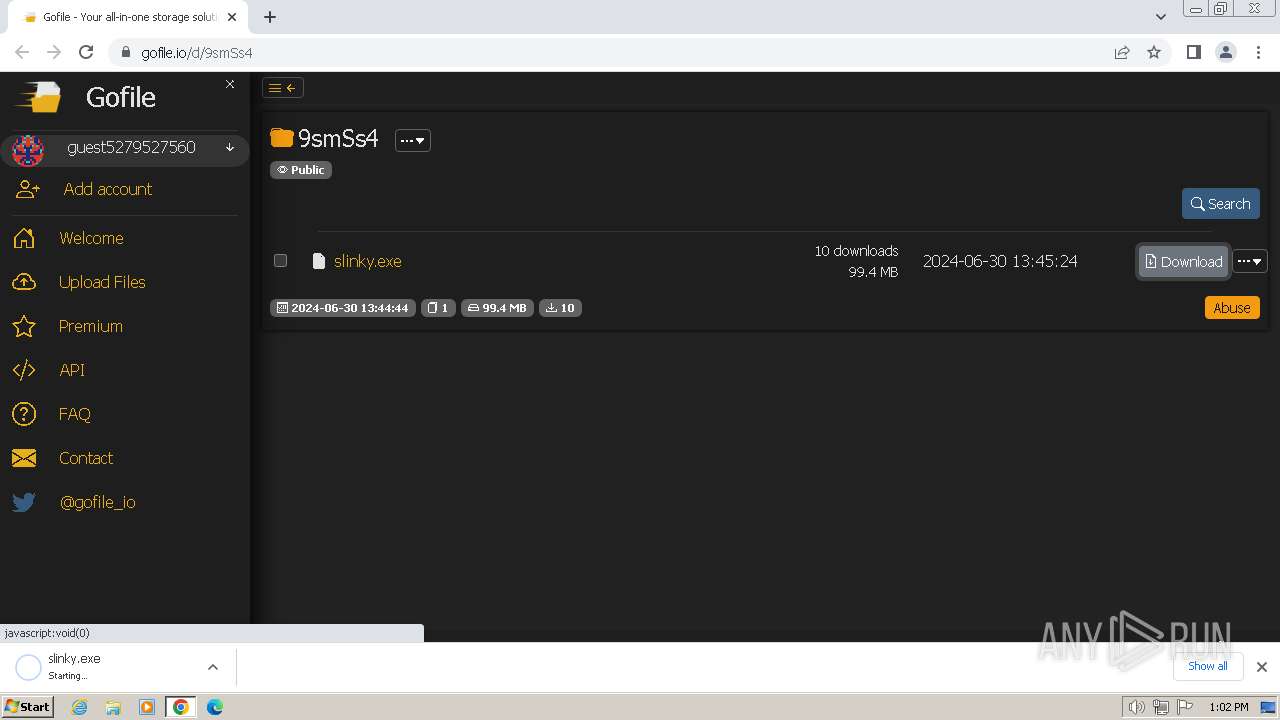Click the Contact envelope icon
This screenshot has height=720, width=1280.
[x=24, y=458]
